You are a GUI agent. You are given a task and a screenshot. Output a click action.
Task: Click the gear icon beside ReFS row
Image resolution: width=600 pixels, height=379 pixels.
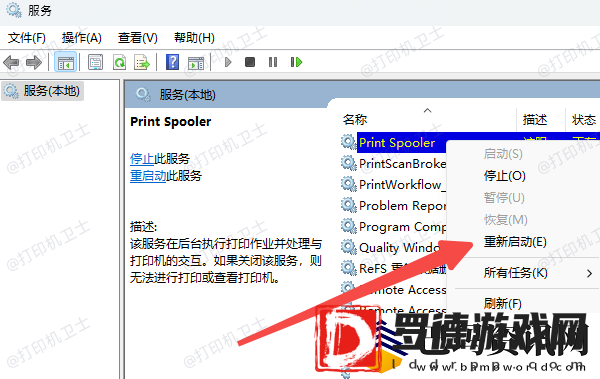348,268
